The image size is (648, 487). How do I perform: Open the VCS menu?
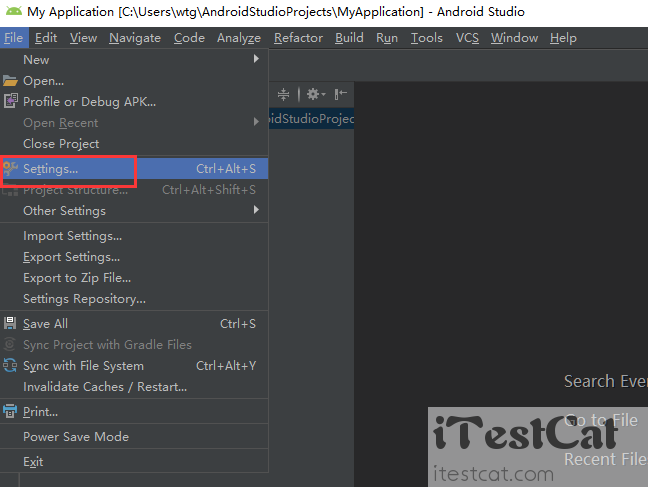[x=467, y=38]
